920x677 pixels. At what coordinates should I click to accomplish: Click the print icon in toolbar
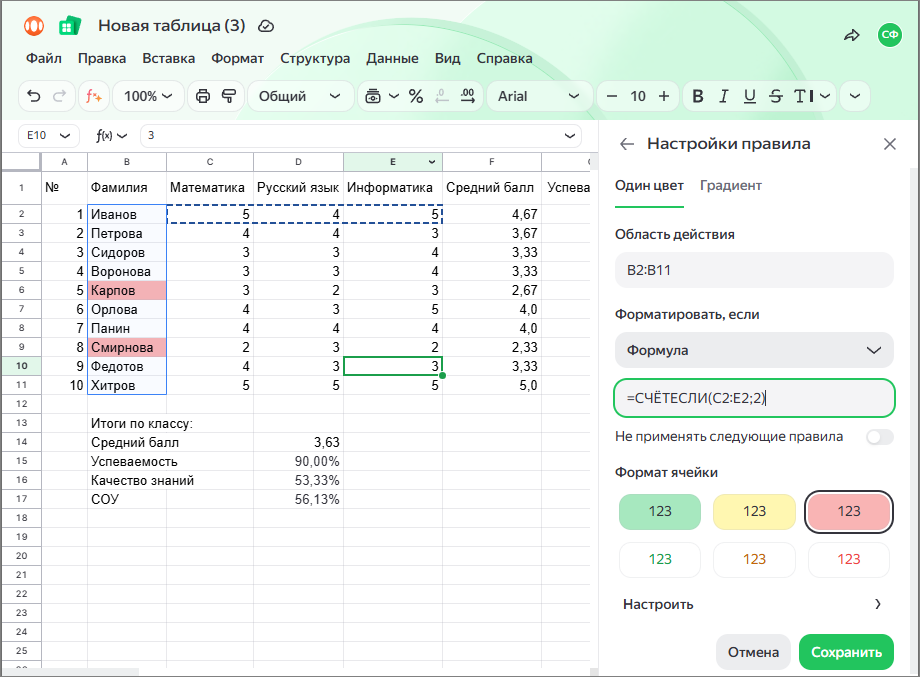(x=203, y=96)
